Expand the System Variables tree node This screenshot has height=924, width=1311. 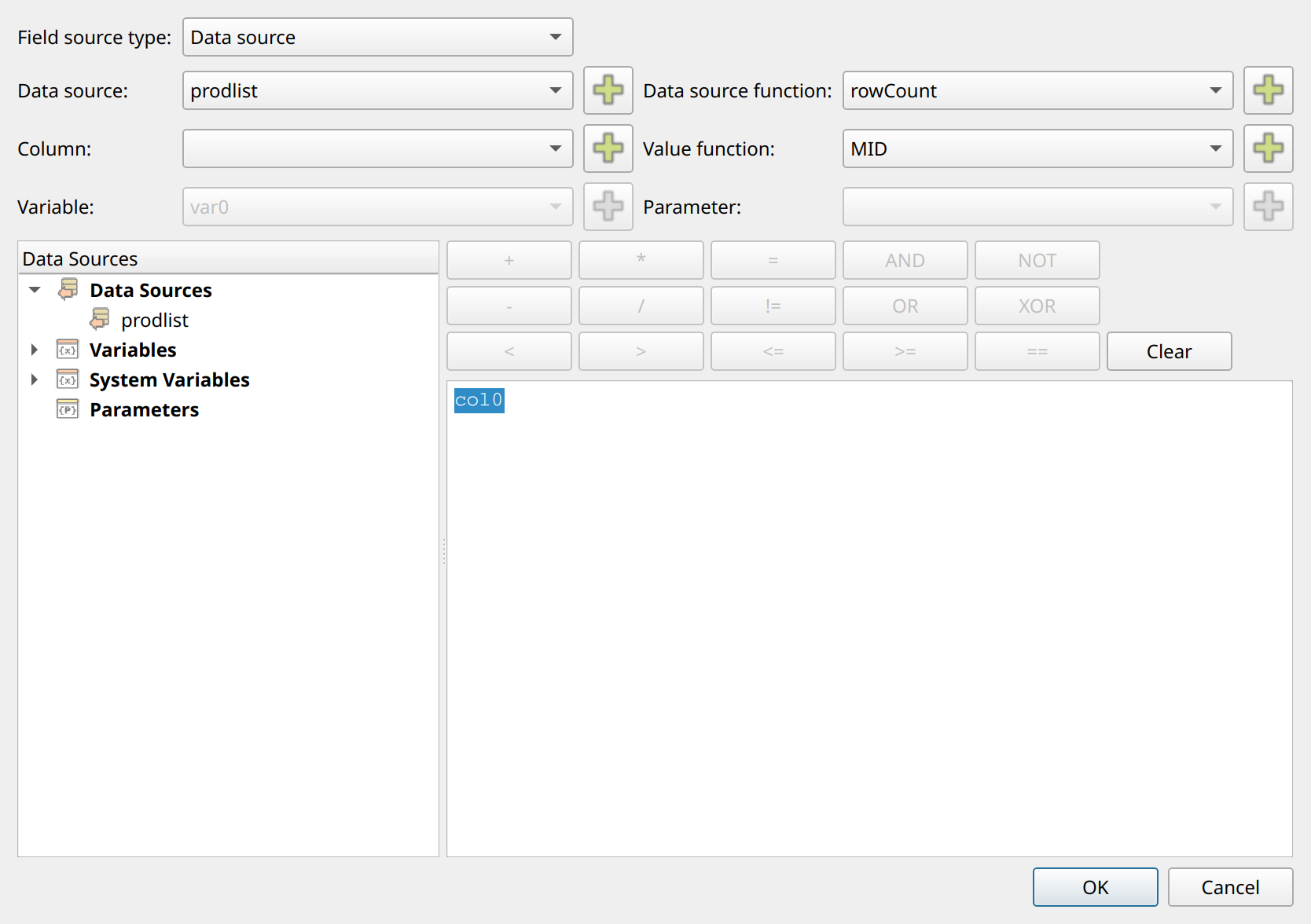point(35,379)
